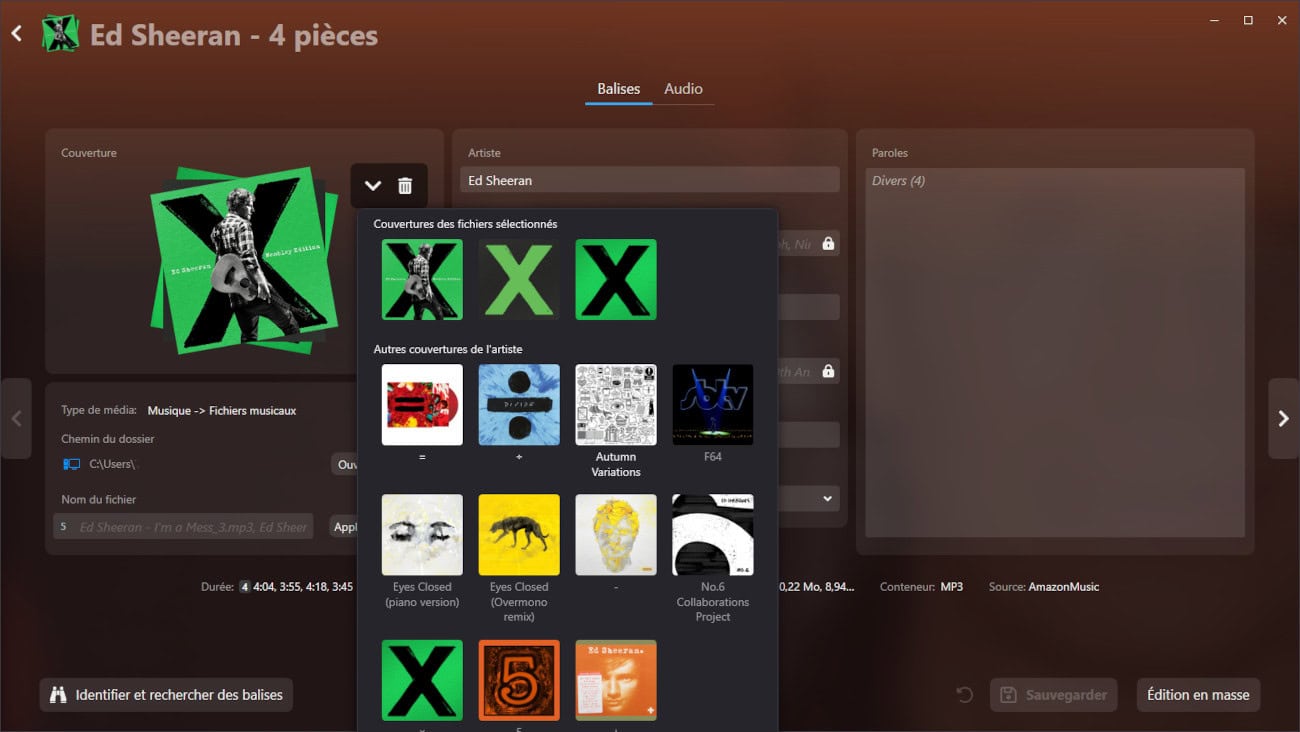1300x732 pixels.
Task: Click the Artiste field containing Ed Sheeran
Action: coord(649,180)
